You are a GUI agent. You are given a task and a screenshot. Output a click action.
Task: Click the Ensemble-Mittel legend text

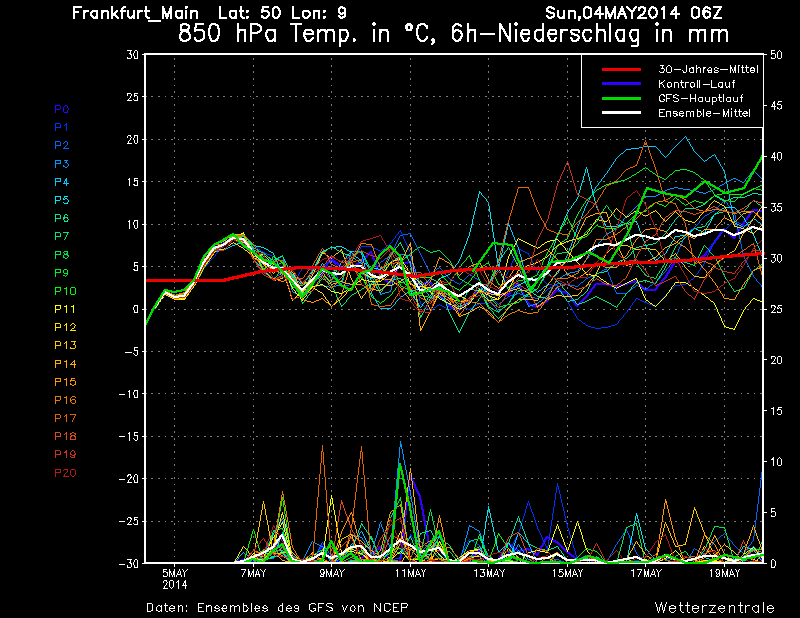coord(704,113)
